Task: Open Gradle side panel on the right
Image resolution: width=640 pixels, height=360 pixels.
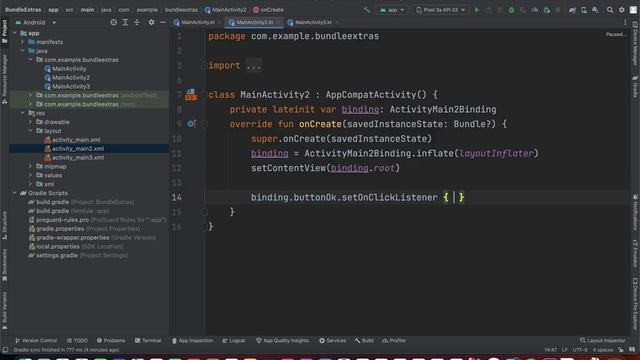Action: pyautogui.click(x=635, y=87)
